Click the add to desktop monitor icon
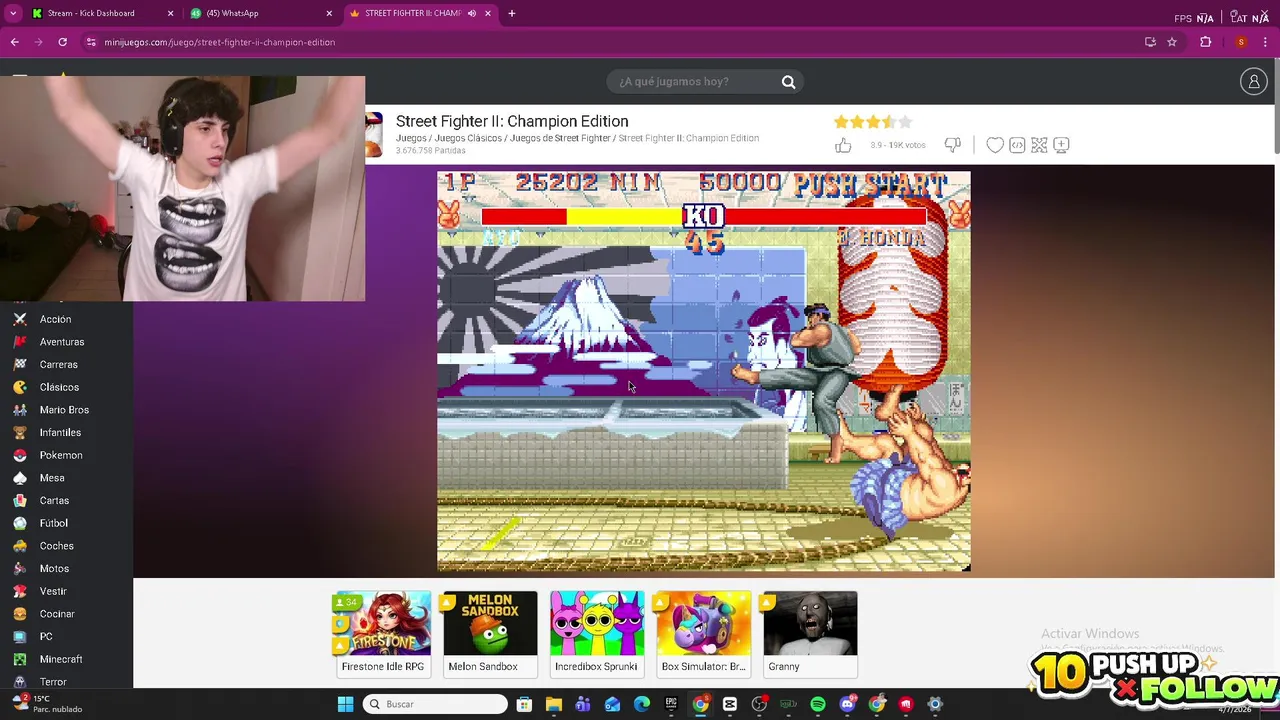1280x720 pixels. (x=1061, y=146)
